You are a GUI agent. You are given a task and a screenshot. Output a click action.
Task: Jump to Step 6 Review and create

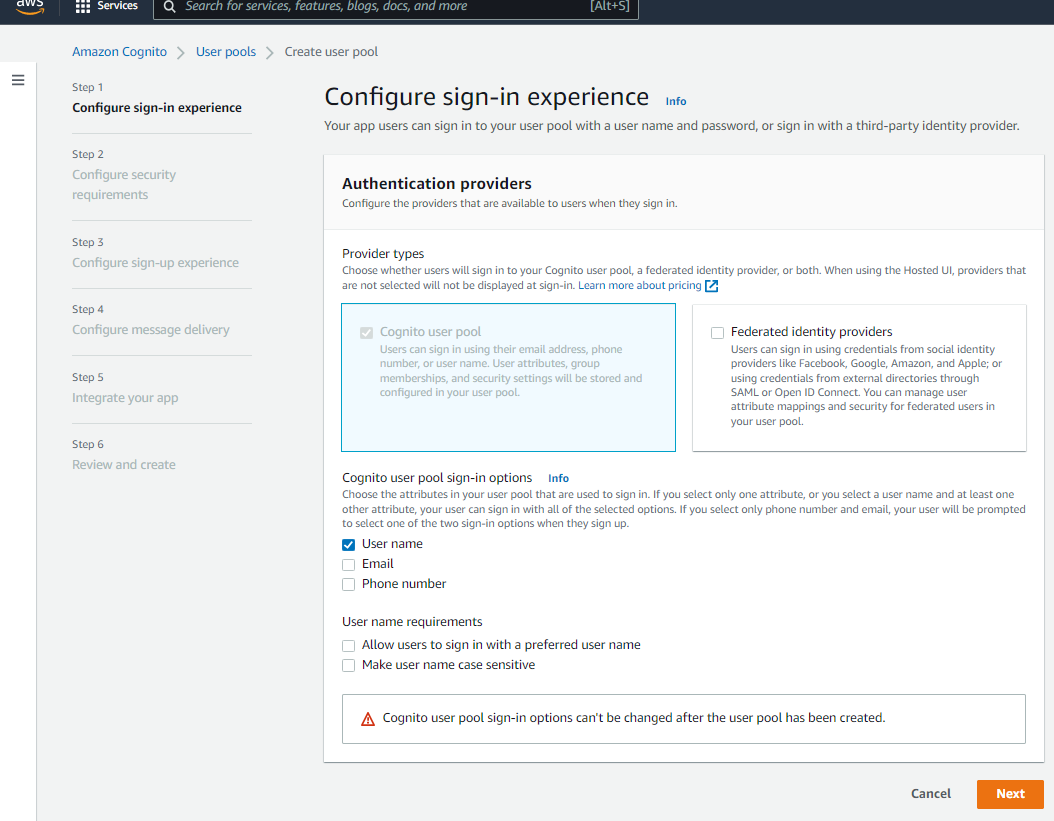[x=123, y=464]
